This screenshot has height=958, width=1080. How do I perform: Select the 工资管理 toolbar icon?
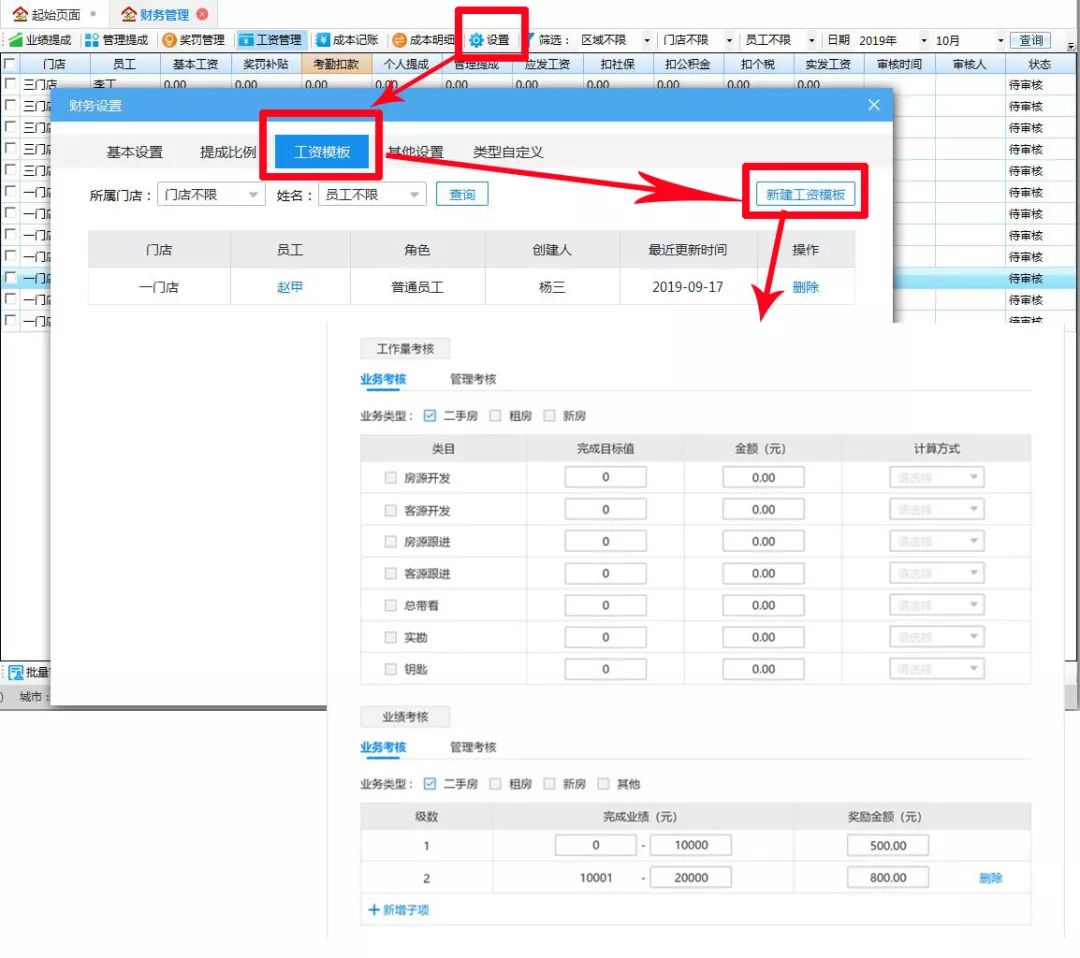tap(272, 40)
